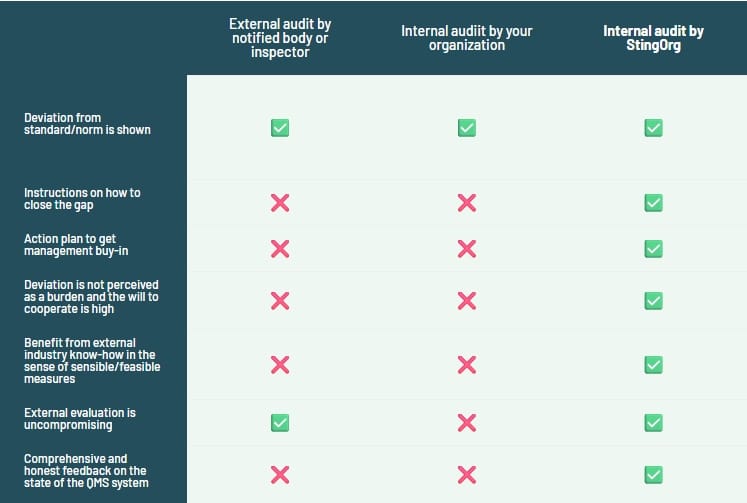Image resolution: width=747 pixels, height=503 pixels.
Task: Click the 'External audit by notified body' header
Action: pos(280,38)
